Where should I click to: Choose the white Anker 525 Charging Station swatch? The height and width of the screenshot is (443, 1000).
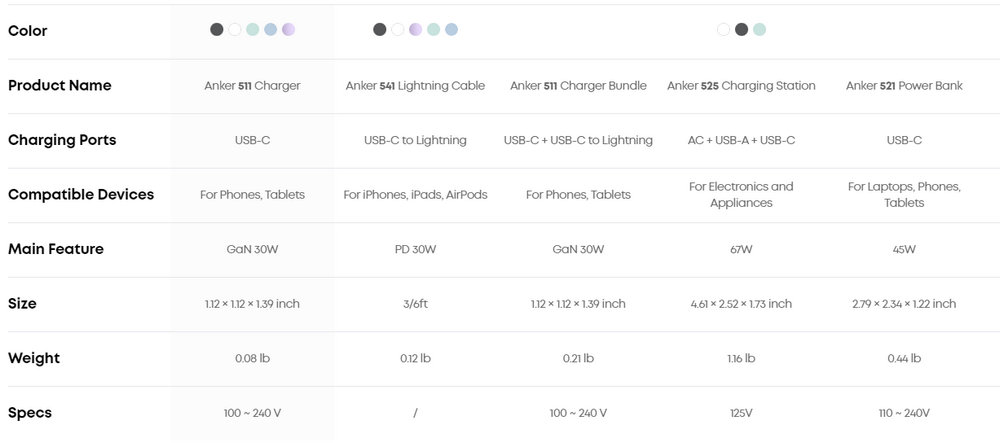(x=724, y=30)
